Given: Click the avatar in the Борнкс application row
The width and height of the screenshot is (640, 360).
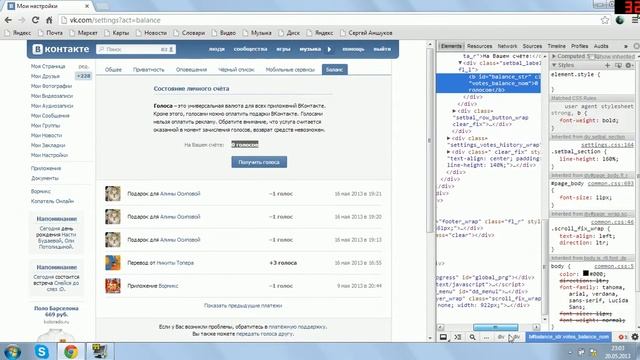Looking at the screenshot, I should click(x=113, y=286).
